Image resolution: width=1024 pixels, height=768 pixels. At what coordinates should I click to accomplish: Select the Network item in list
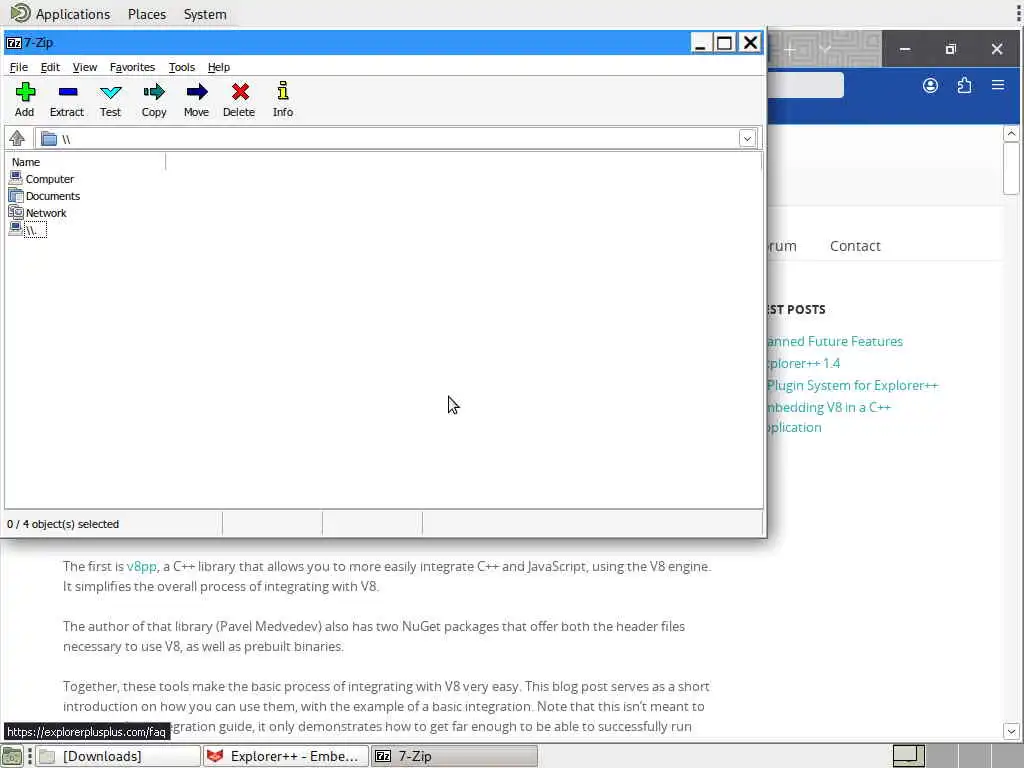point(38,213)
